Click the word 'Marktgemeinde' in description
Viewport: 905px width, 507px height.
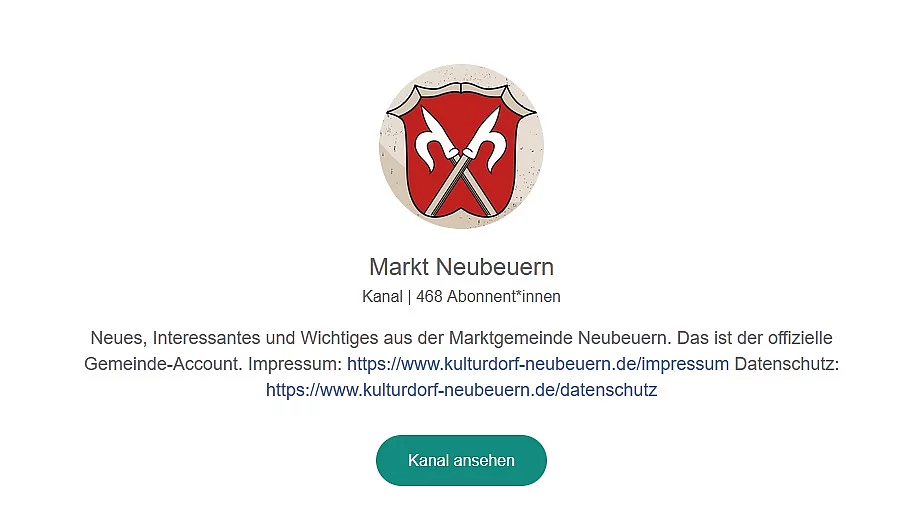511,338
